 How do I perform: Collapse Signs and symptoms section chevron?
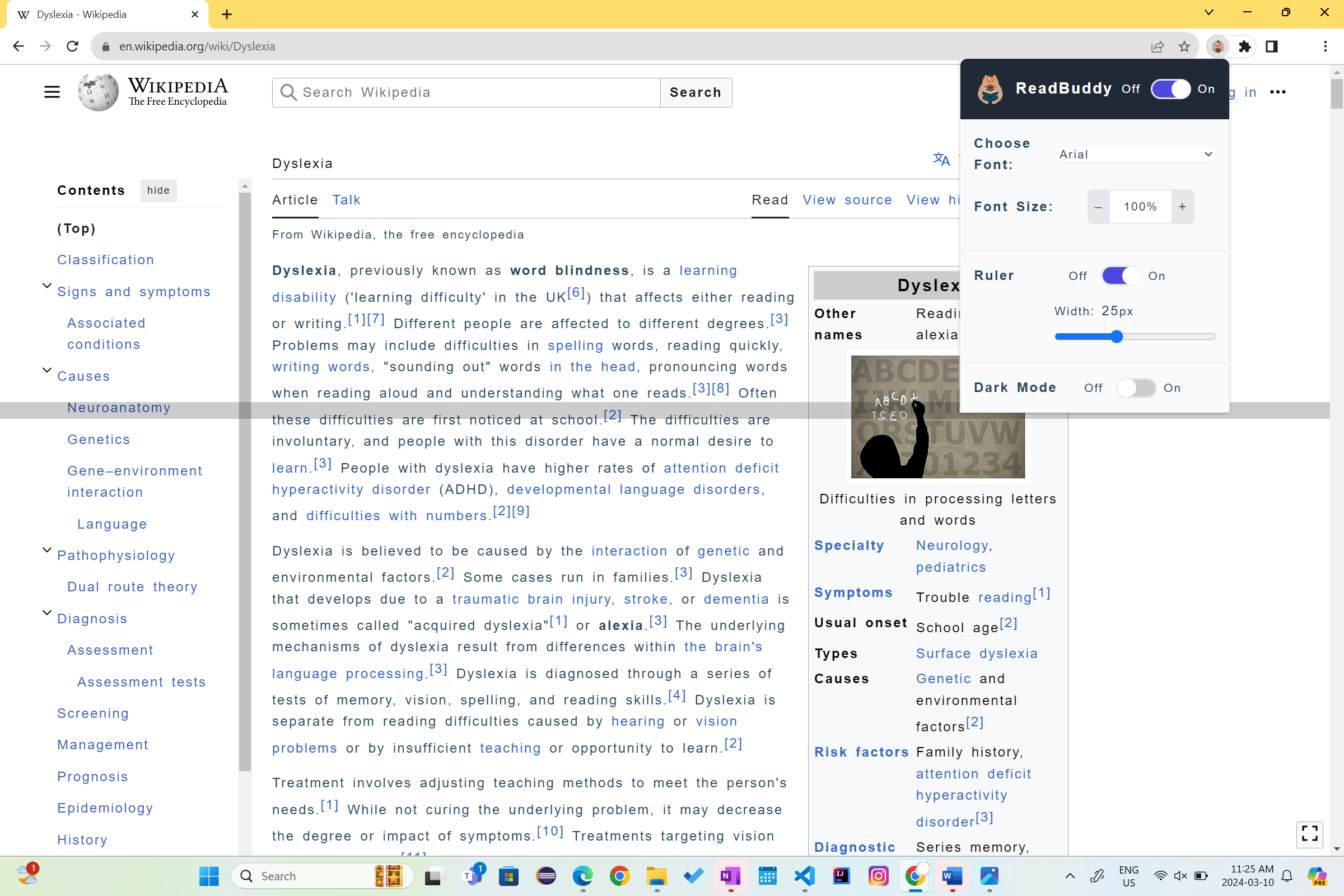tap(48, 286)
